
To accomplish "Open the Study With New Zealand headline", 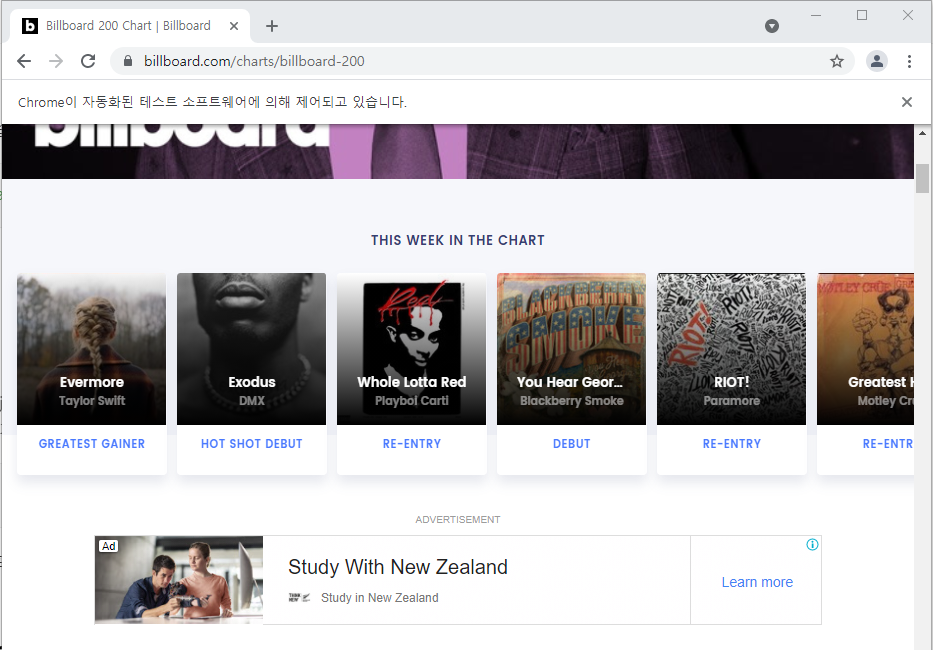I will point(397,567).
